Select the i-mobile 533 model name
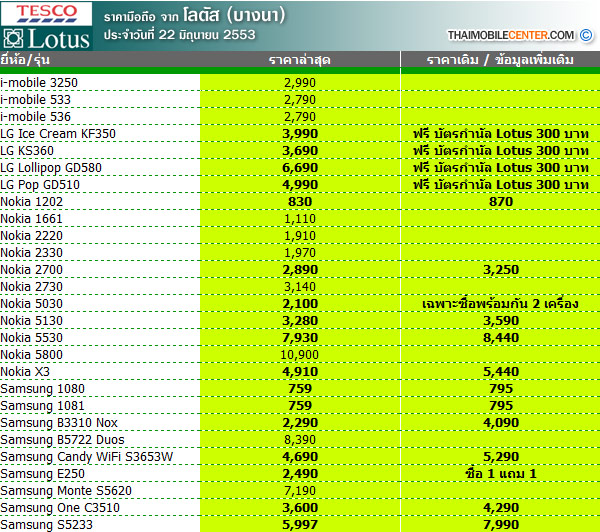The width and height of the screenshot is (600, 532). pos(36,100)
